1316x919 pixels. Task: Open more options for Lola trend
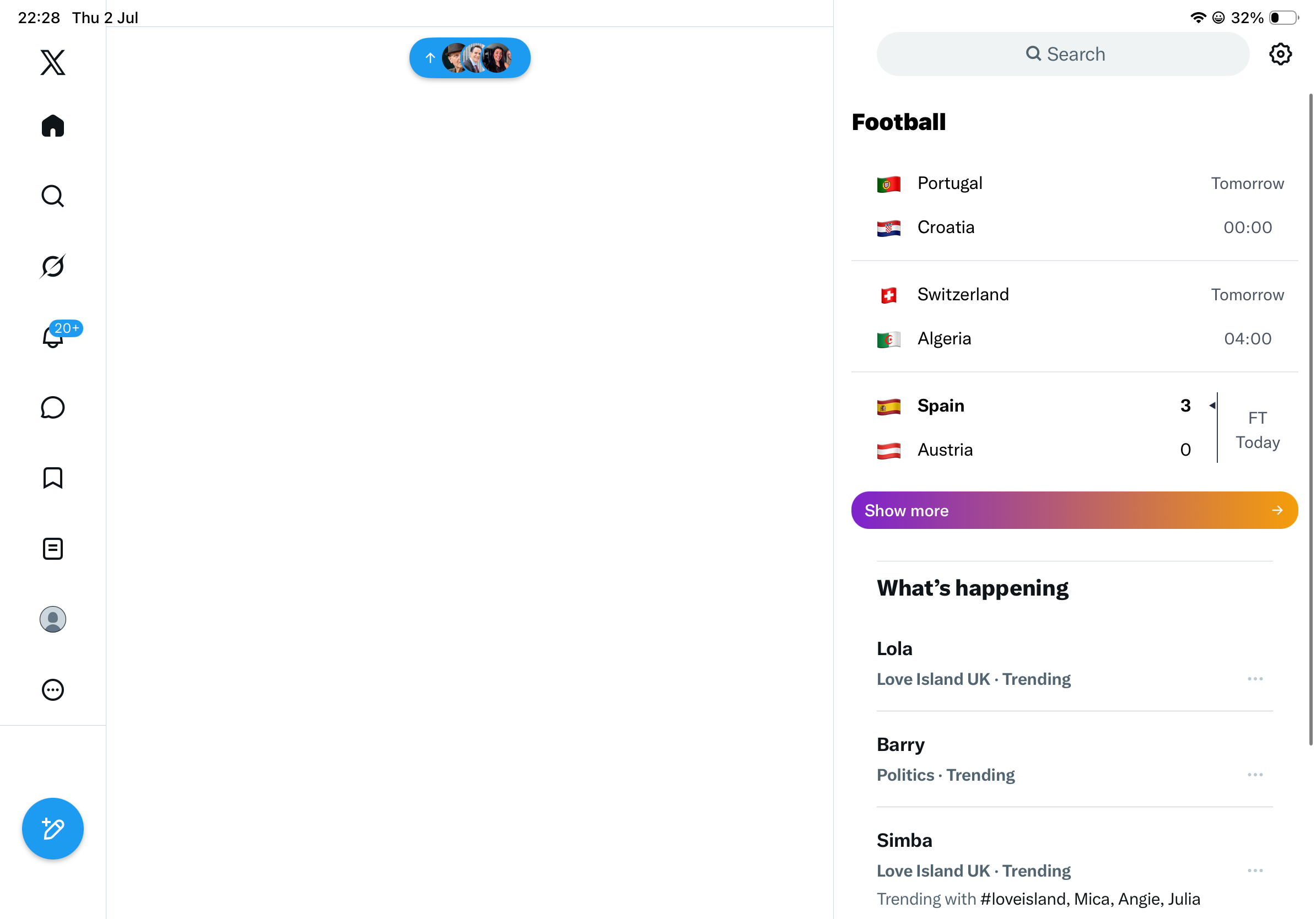click(x=1255, y=678)
